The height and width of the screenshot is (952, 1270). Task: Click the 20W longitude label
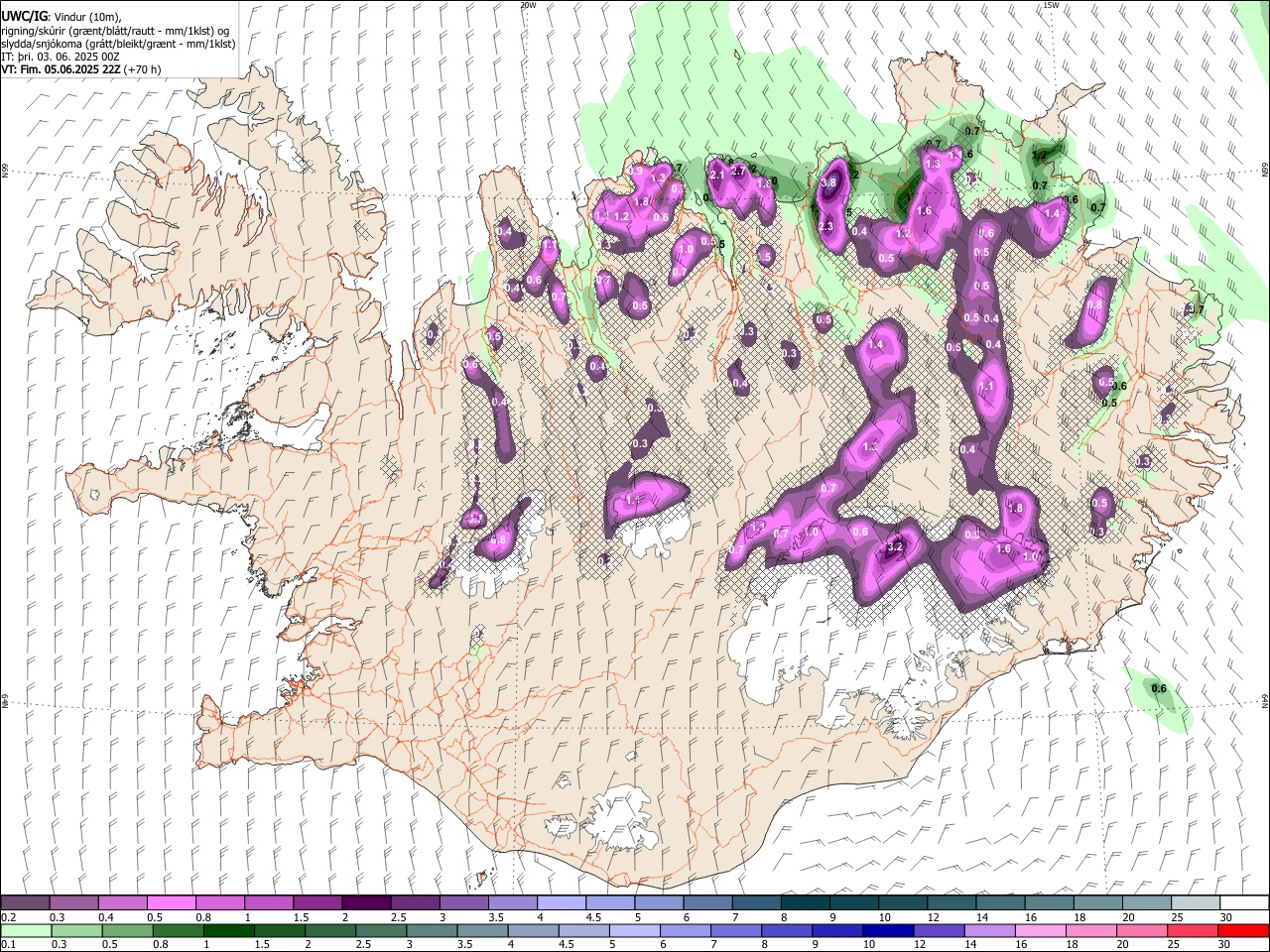pyautogui.click(x=528, y=5)
